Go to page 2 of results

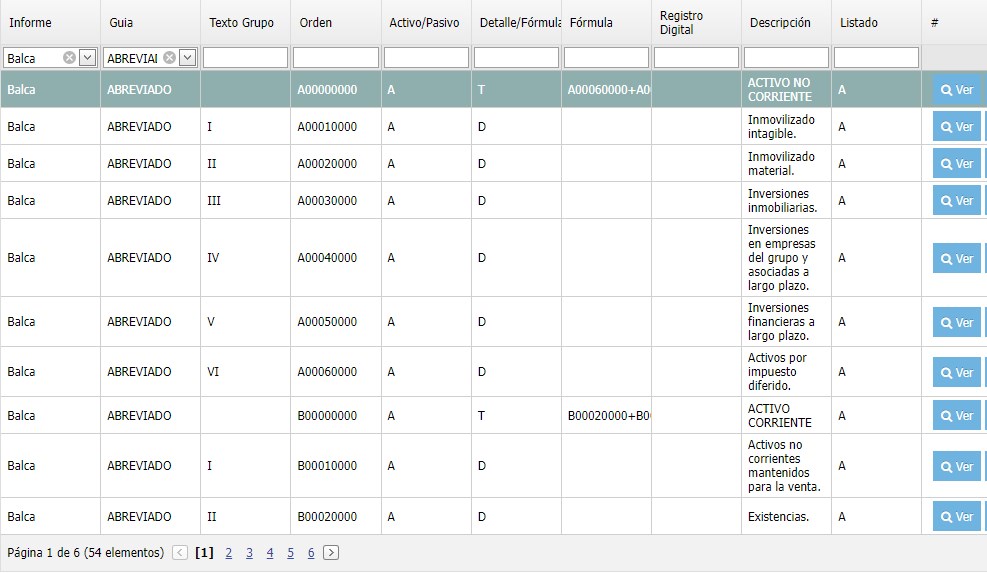click(x=229, y=553)
